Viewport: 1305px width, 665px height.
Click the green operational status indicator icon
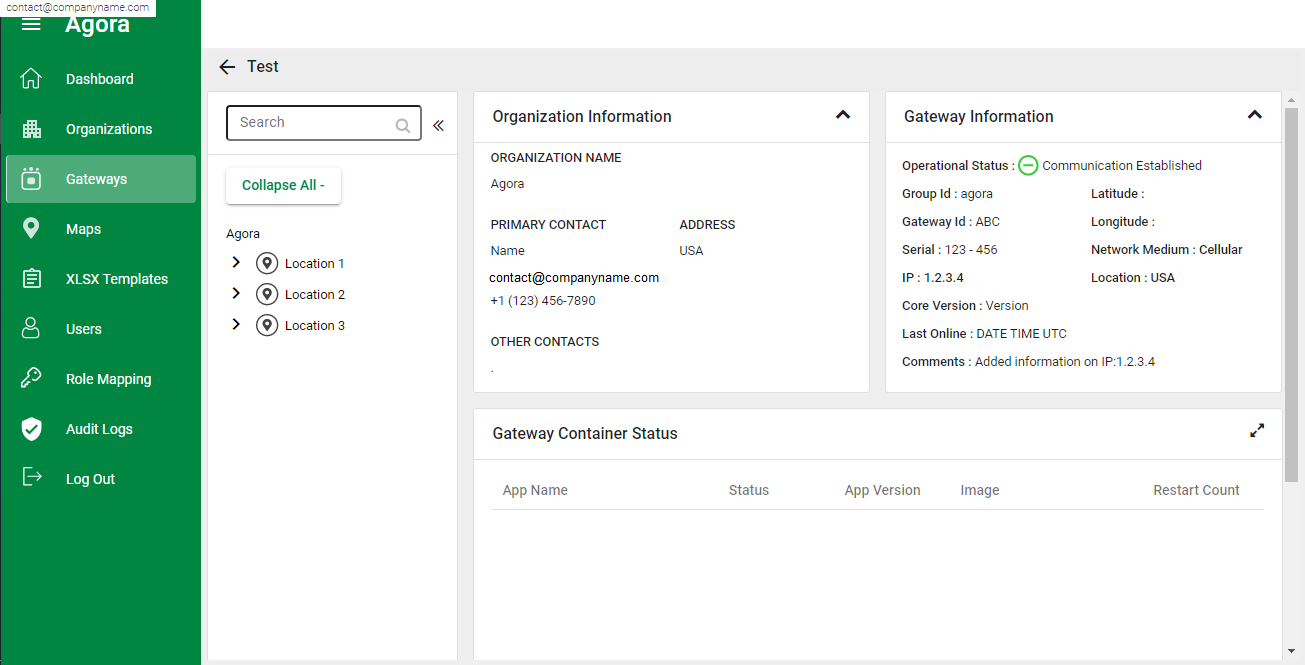(1028, 166)
